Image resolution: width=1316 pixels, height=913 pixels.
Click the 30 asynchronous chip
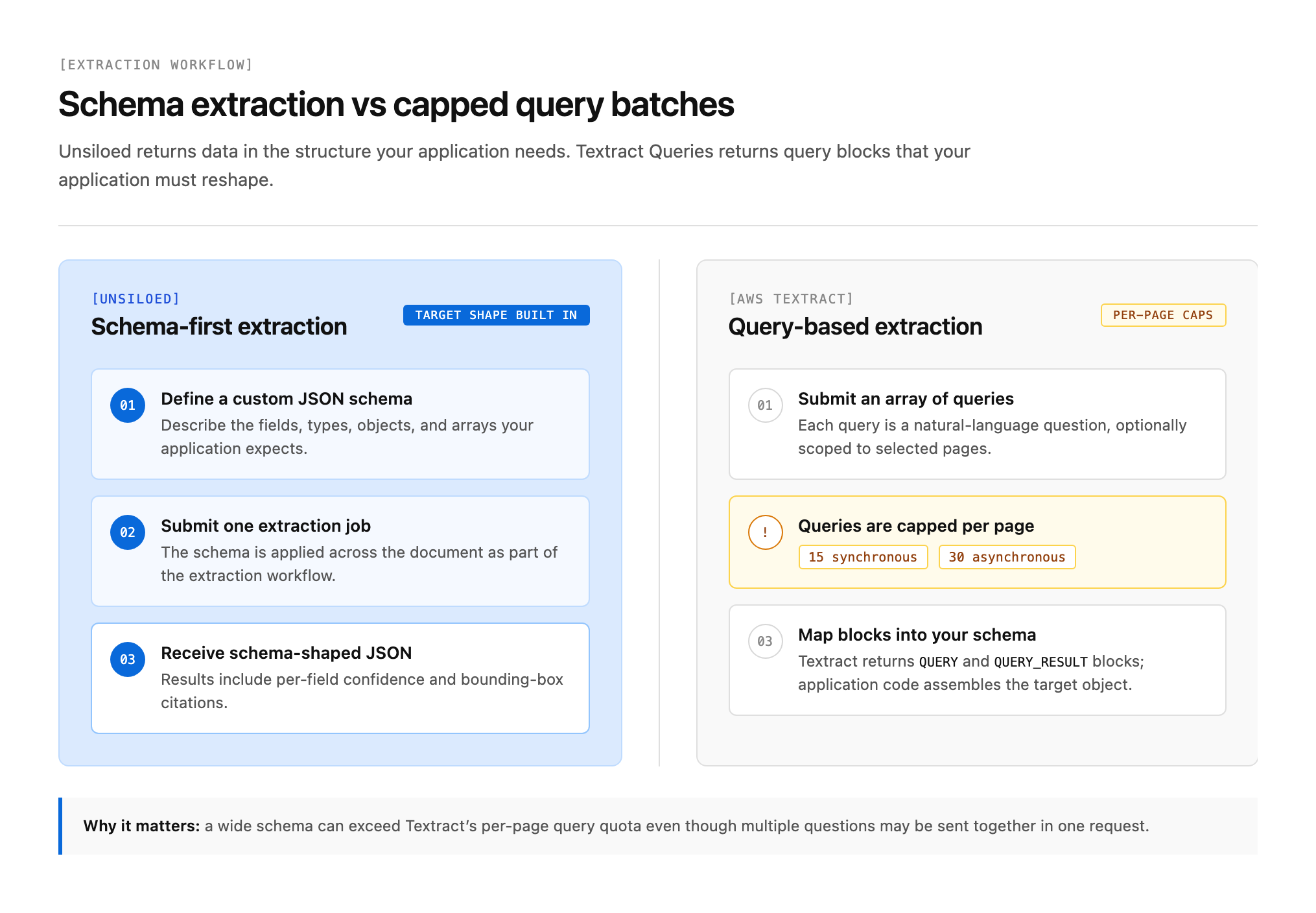[x=1007, y=557]
